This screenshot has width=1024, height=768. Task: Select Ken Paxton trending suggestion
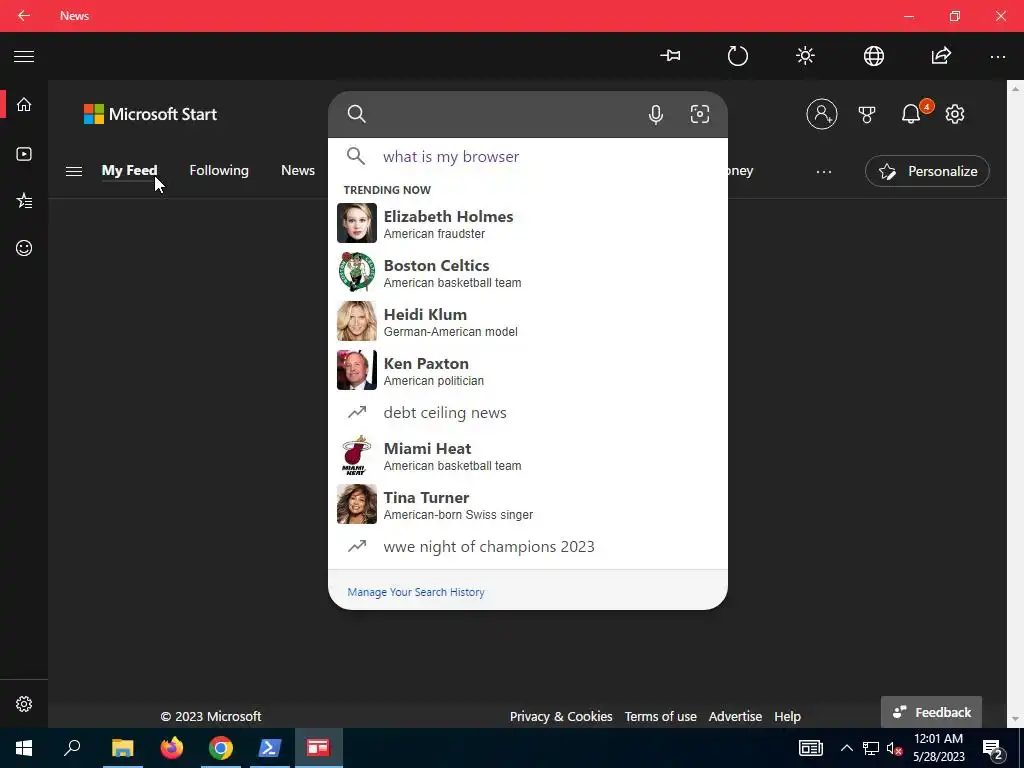click(528, 370)
